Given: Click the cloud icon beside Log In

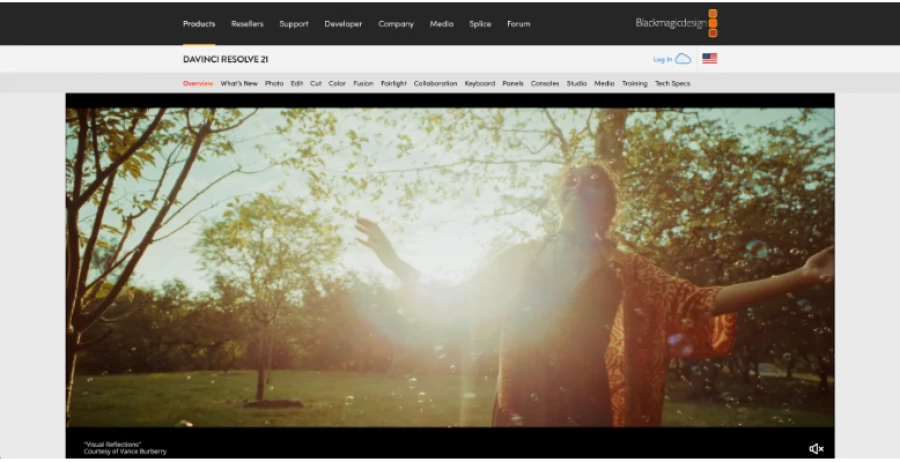Looking at the screenshot, I should click(x=683, y=59).
